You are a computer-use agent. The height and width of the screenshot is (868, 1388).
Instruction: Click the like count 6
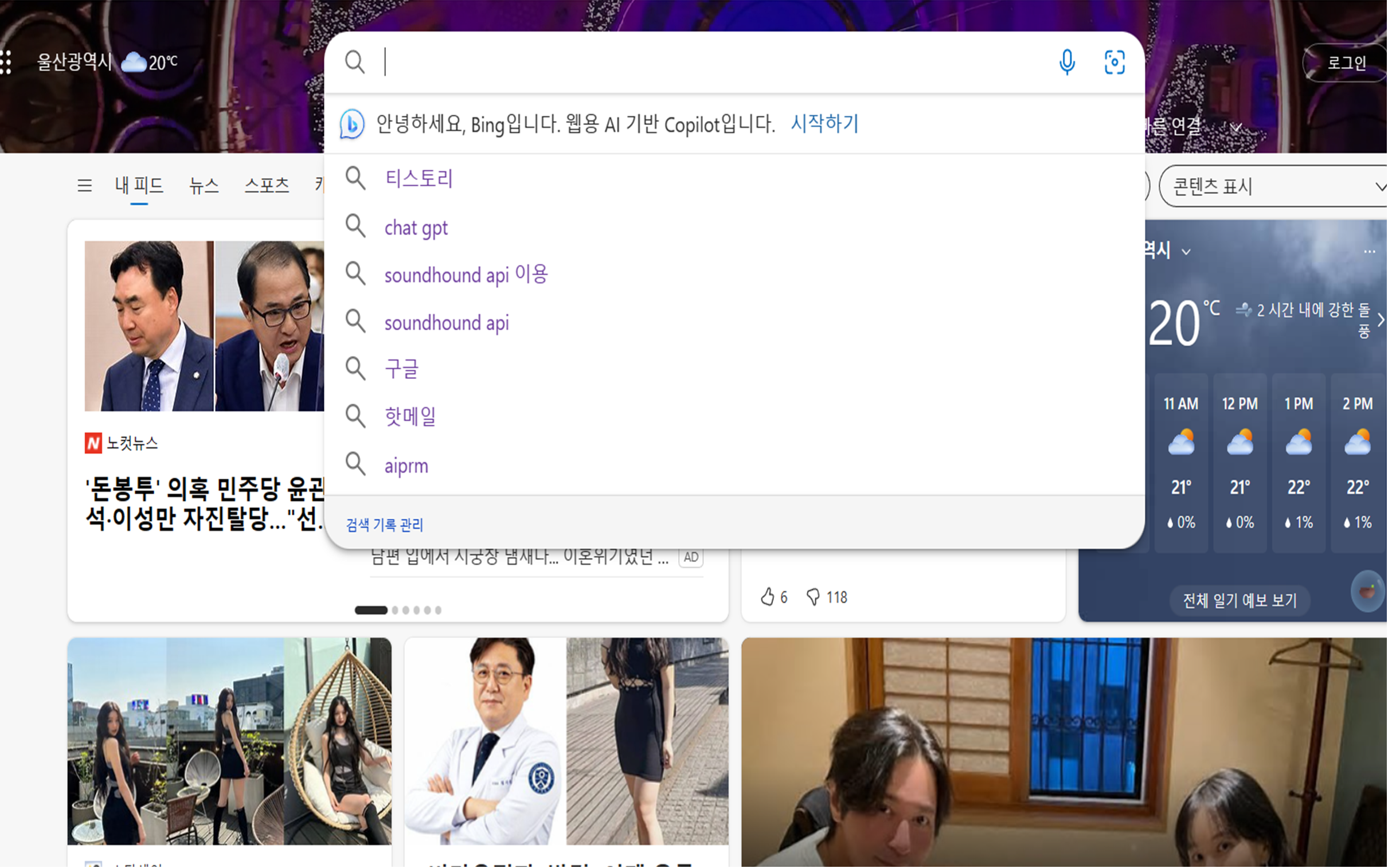[x=784, y=597]
